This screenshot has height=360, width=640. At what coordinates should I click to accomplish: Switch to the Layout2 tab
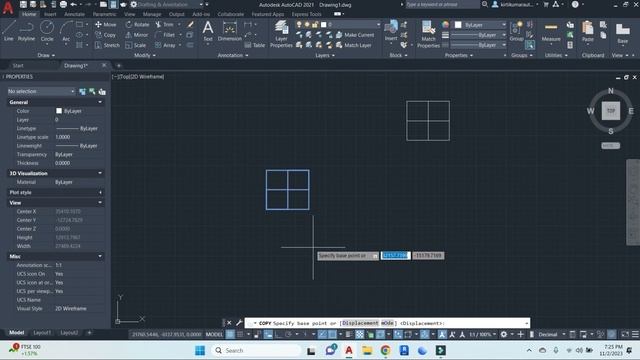[x=69, y=333]
